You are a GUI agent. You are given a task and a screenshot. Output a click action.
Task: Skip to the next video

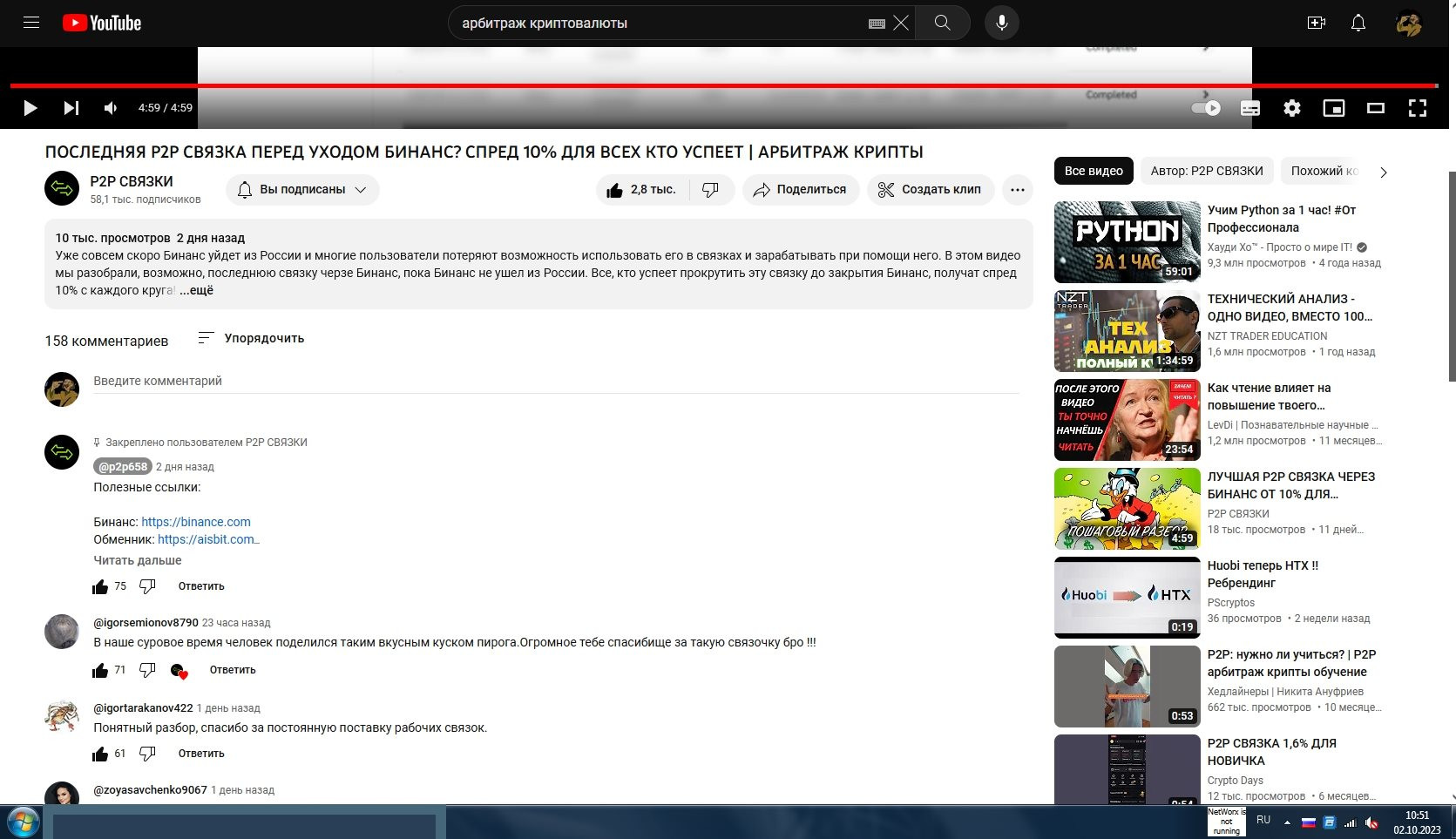pyautogui.click(x=71, y=108)
